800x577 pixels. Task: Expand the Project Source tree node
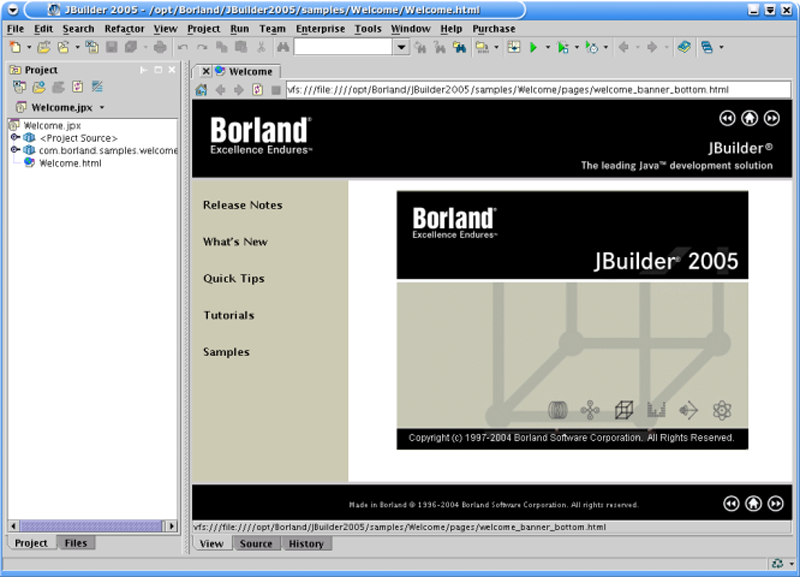tap(15, 138)
